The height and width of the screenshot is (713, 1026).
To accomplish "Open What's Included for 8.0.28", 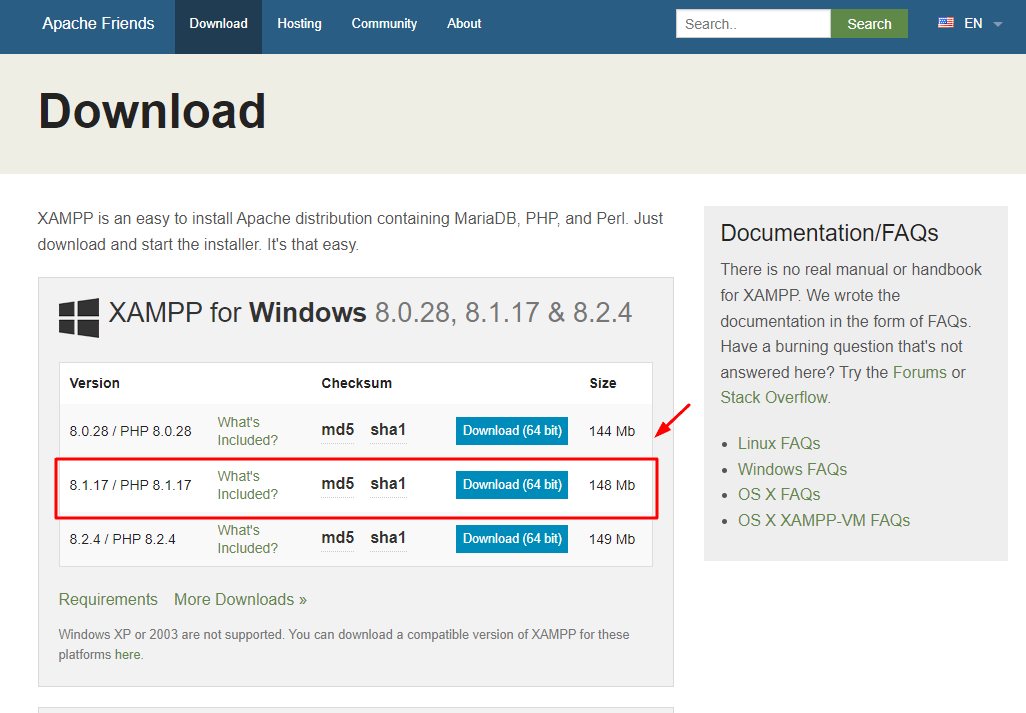I will (x=247, y=431).
